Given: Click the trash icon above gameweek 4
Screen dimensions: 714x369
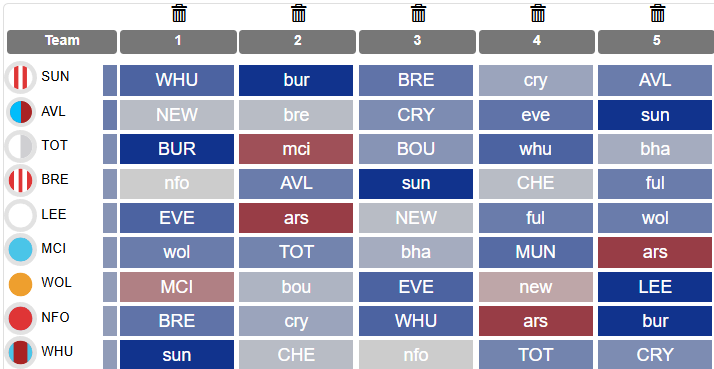Looking at the screenshot, I should 538,13.
